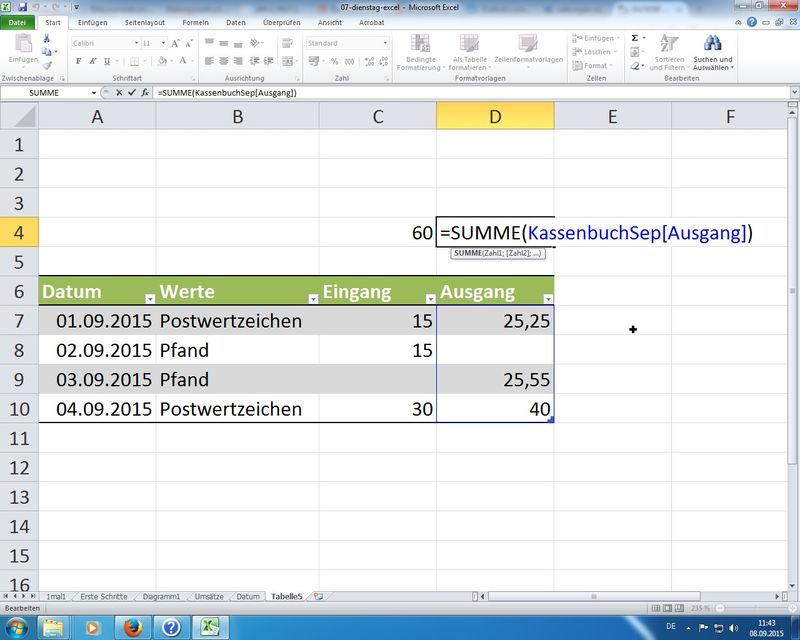Cancel formula entry with X icon
This screenshot has height=640, width=800.
pyautogui.click(x=119, y=92)
